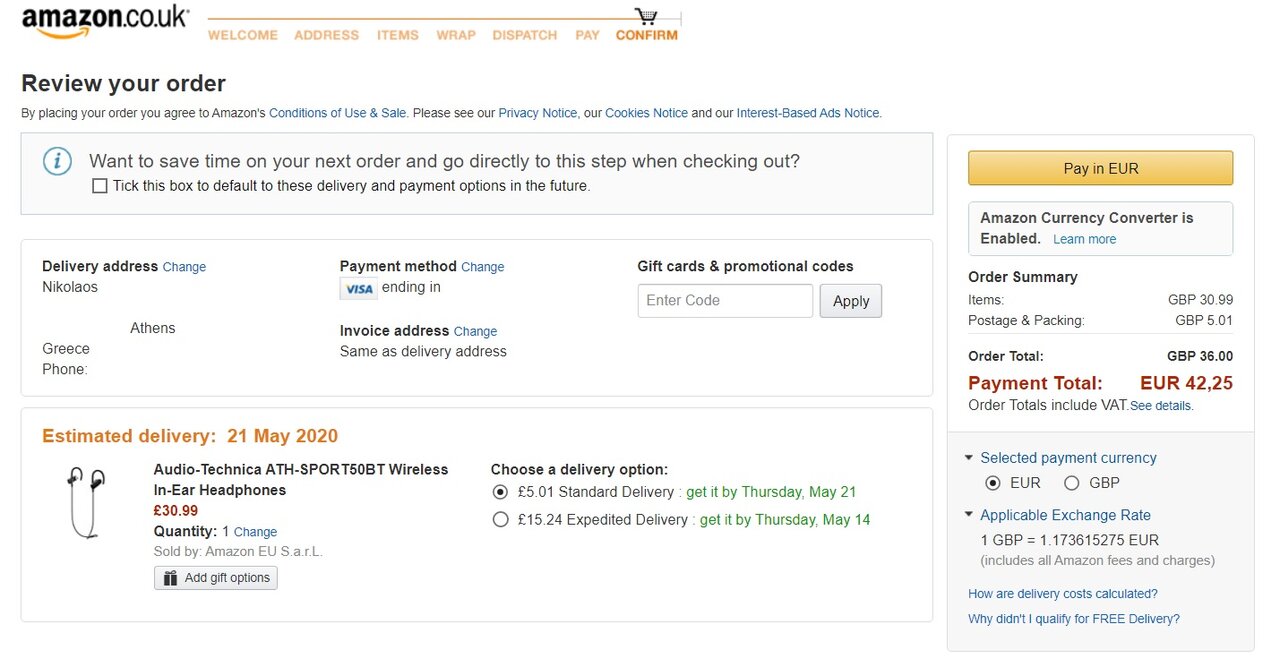Image resolution: width=1280 pixels, height=667 pixels.
Task: Change the delivery address
Action: [184, 267]
